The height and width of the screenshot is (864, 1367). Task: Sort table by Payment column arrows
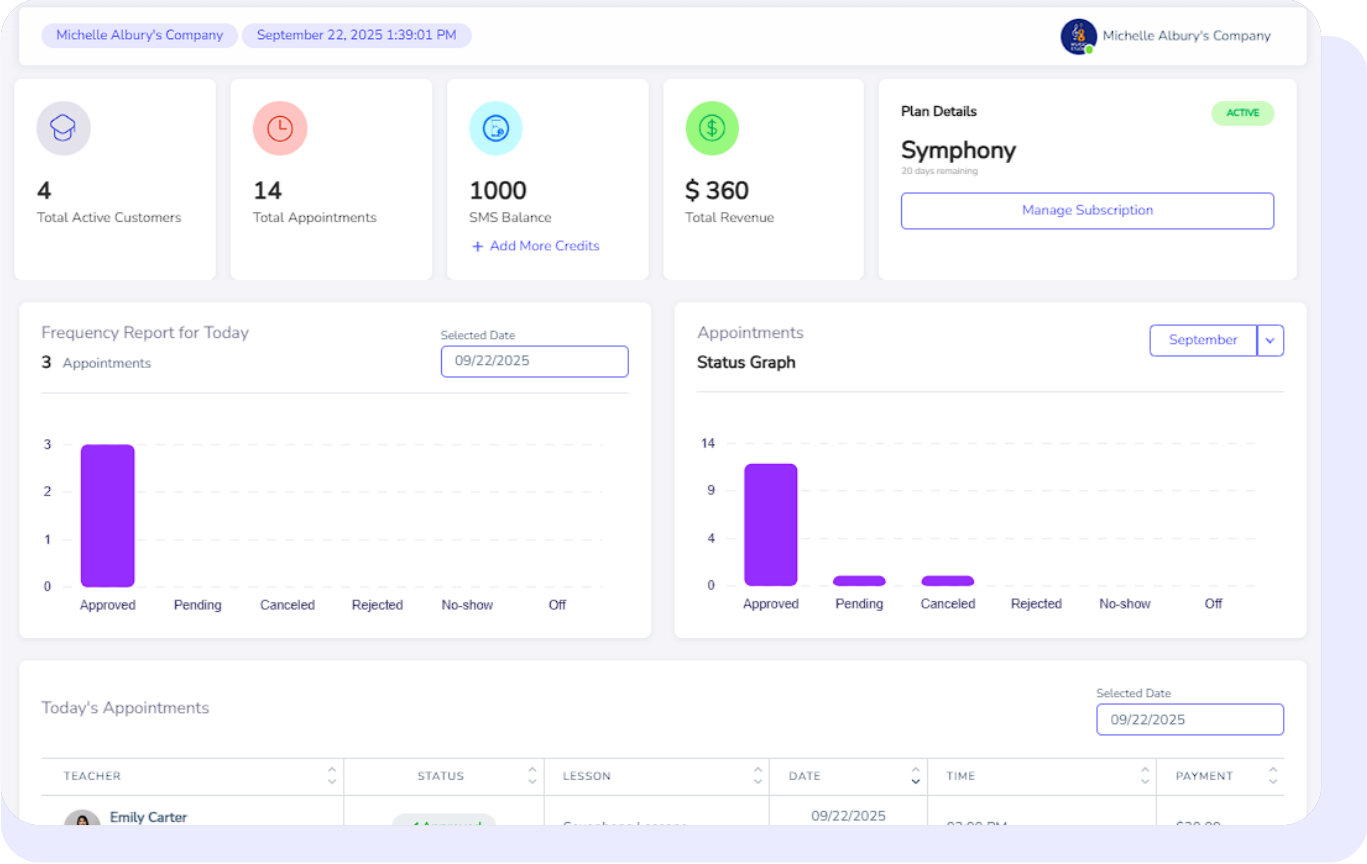click(x=1272, y=775)
